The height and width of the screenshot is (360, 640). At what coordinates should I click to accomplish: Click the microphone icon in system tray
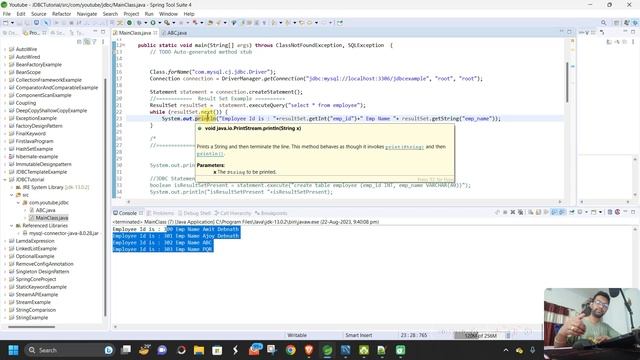click(x=533, y=350)
